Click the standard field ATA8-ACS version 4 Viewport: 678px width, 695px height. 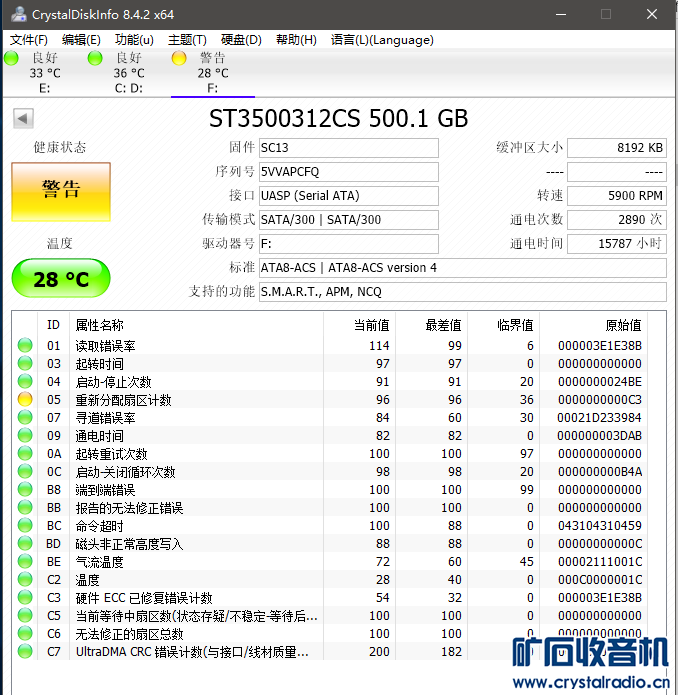[463, 268]
